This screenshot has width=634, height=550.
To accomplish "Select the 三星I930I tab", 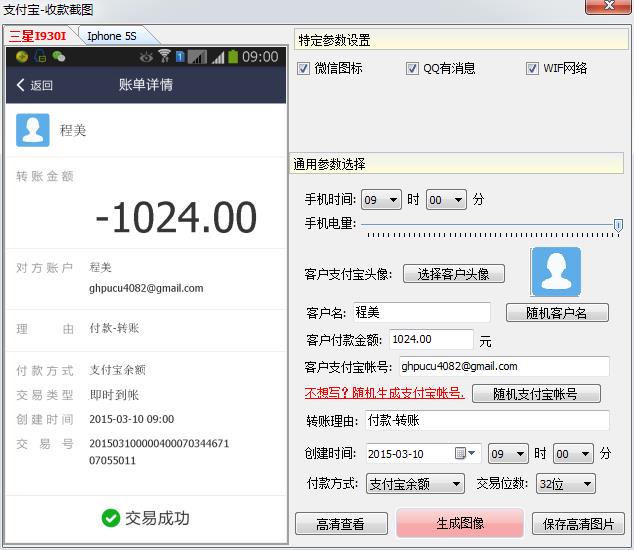I will click(38, 36).
